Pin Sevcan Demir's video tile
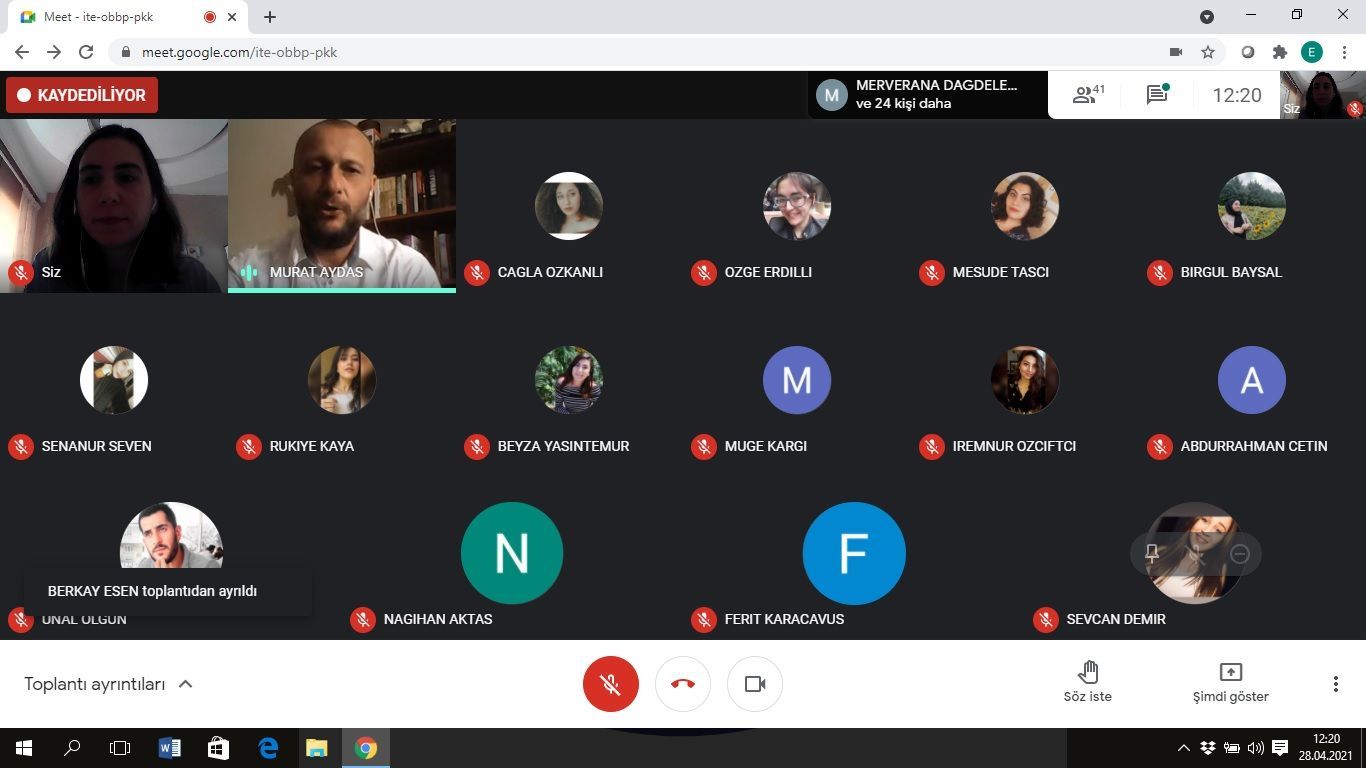Image resolution: width=1366 pixels, height=768 pixels. click(1152, 554)
